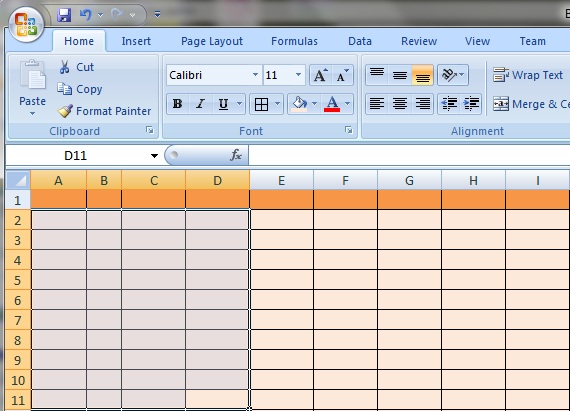The height and width of the screenshot is (411, 570).
Task: Toggle Bottom Align button
Action: [x=422, y=75]
